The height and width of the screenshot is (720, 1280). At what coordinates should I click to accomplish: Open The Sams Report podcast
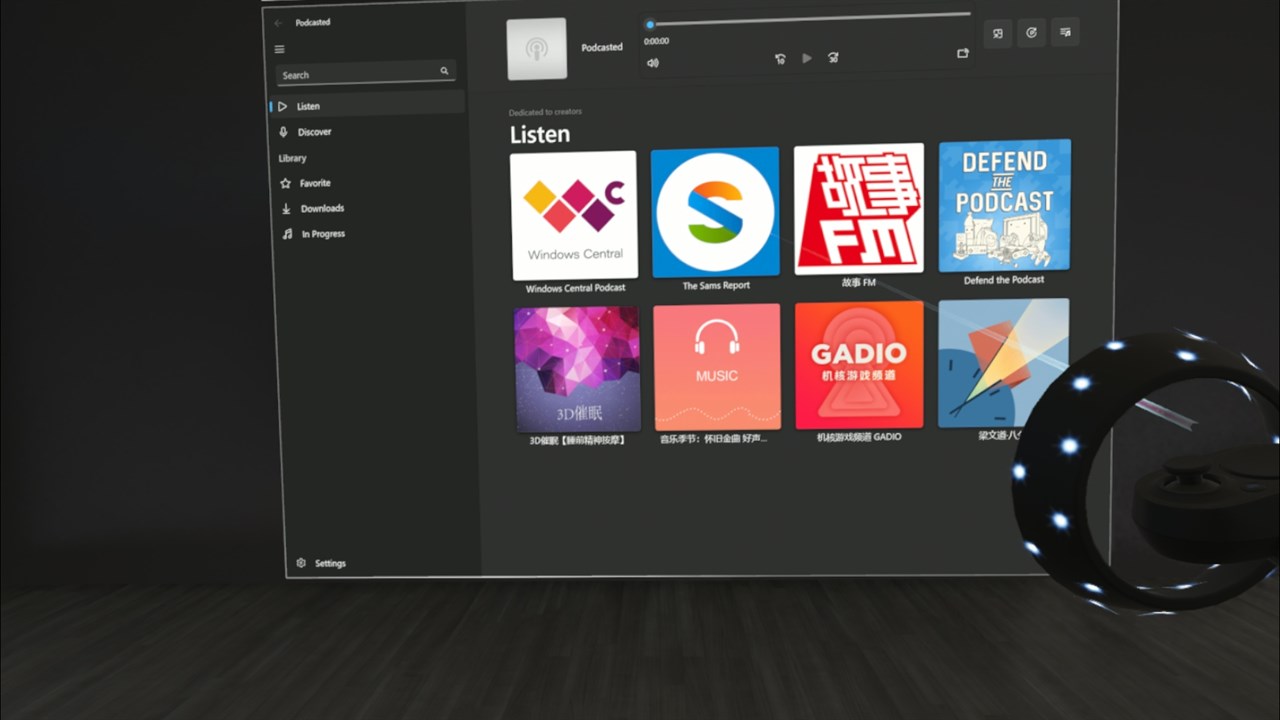click(715, 212)
